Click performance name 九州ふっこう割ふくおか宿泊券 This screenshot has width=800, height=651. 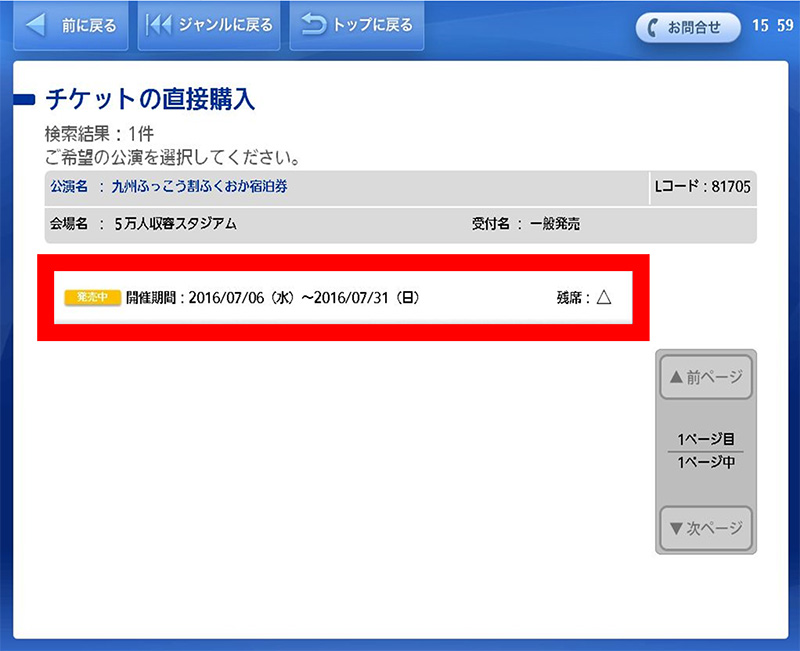click(x=199, y=186)
